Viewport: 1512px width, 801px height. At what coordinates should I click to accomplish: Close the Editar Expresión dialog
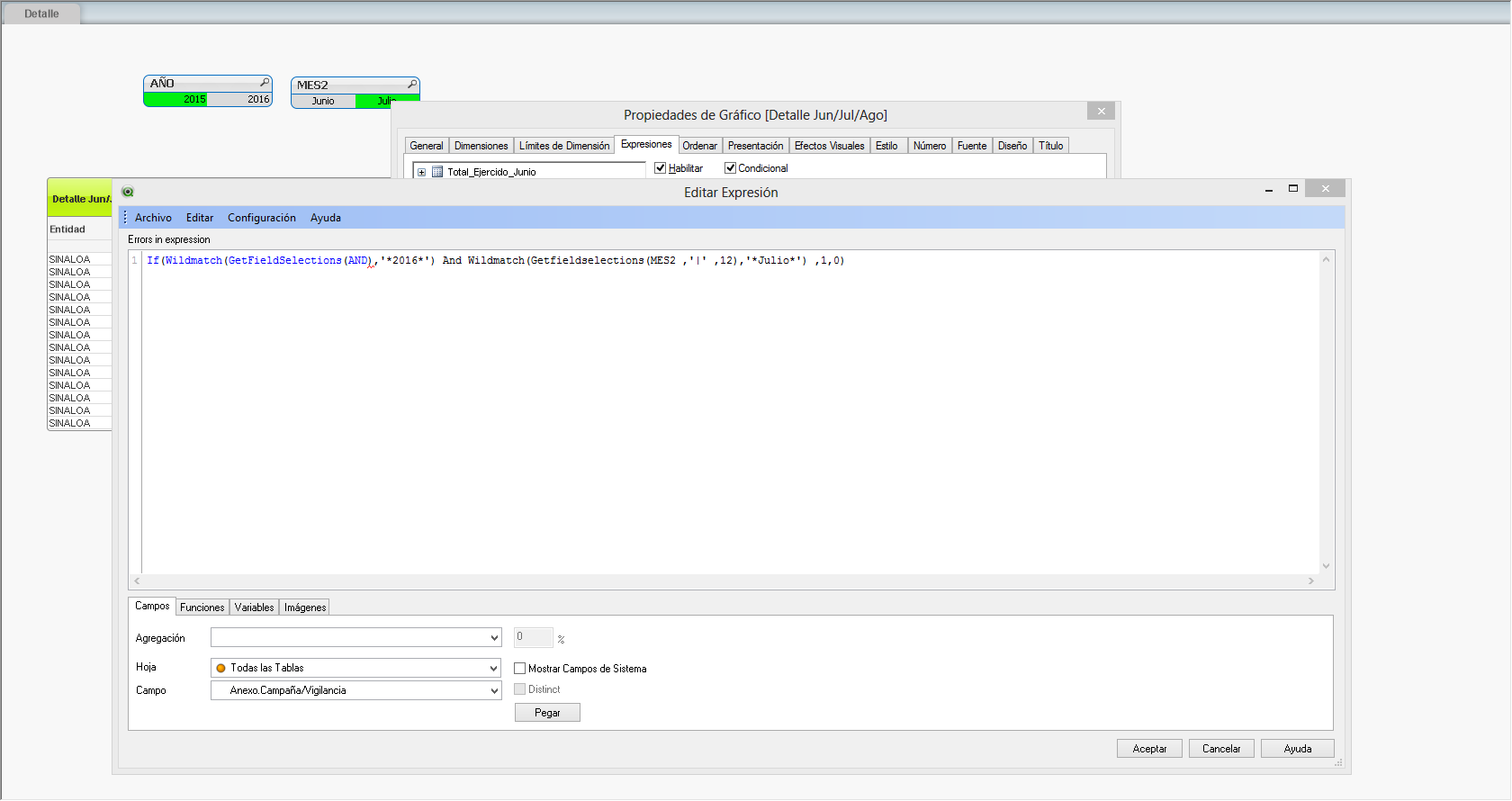[x=1325, y=188]
